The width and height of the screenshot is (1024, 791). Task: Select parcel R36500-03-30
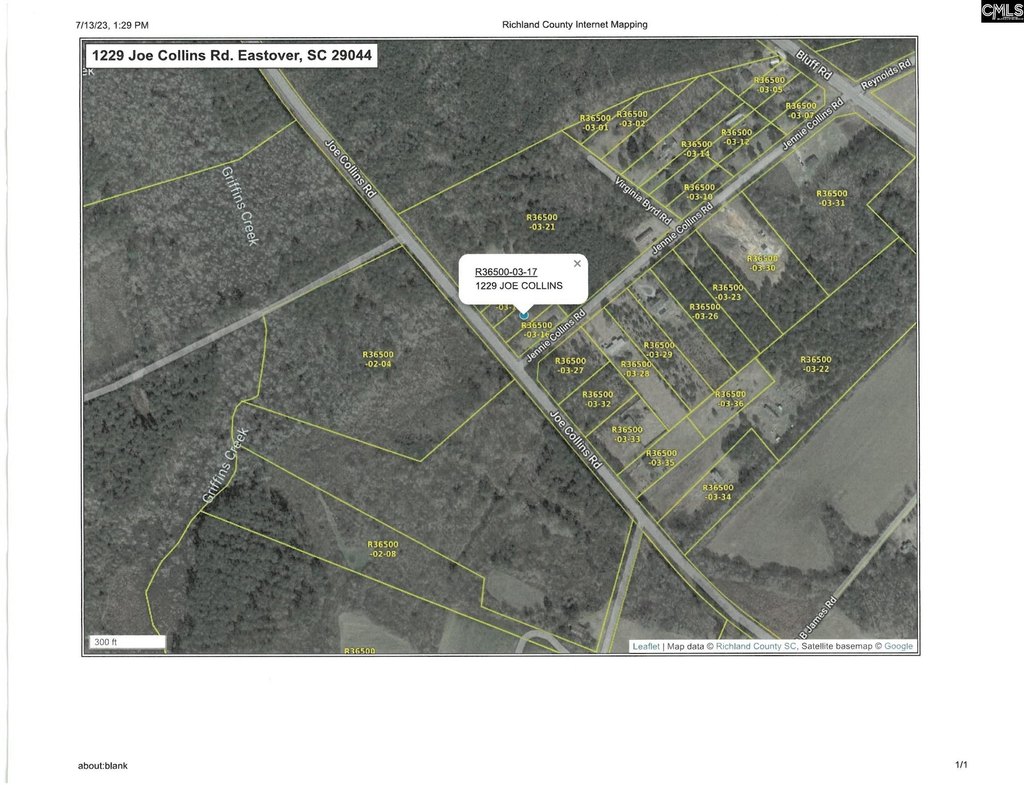762,263
